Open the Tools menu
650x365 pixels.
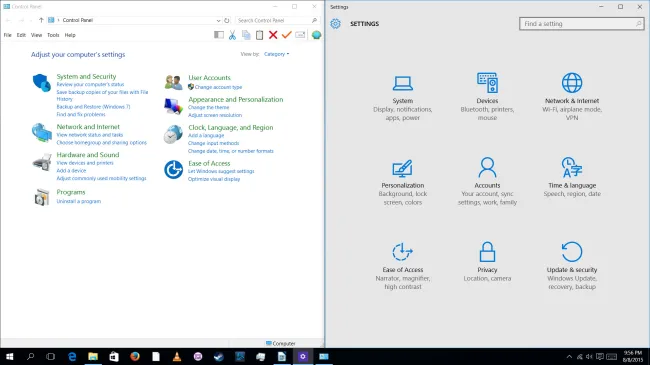[53, 35]
